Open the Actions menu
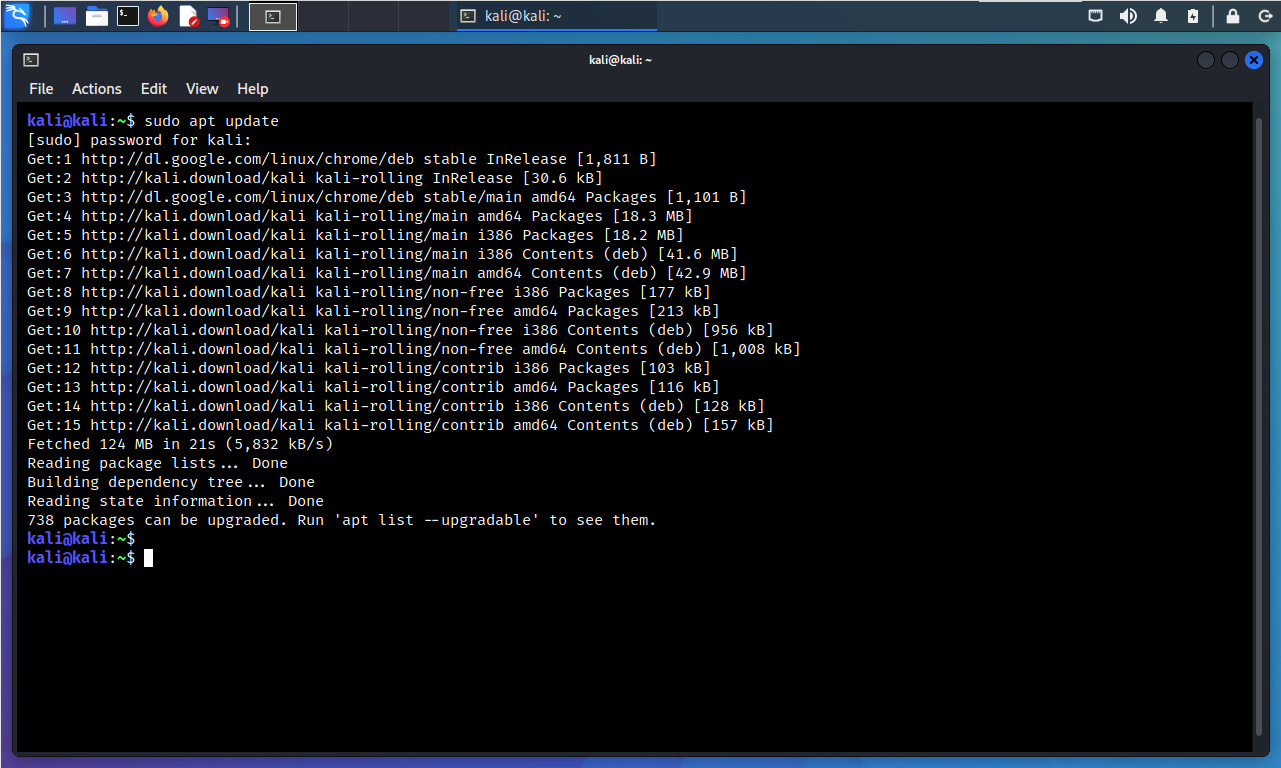The width and height of the screenshot is (1281, 768). [97, 89]
